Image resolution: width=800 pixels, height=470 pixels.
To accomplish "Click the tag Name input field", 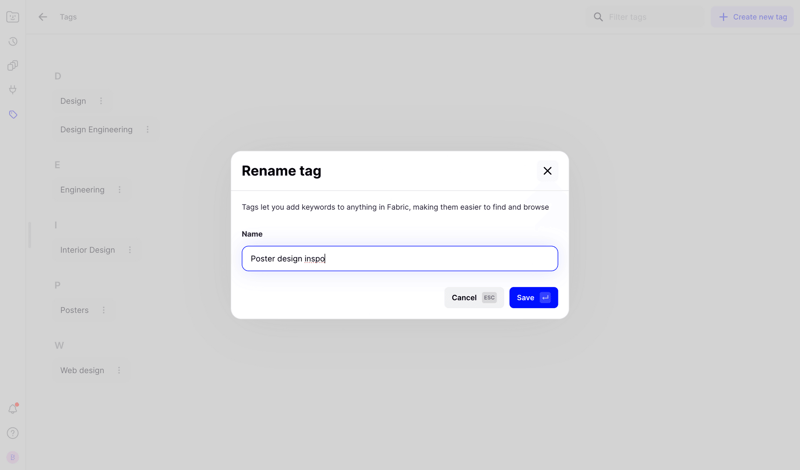I will (x=400, y=259).
